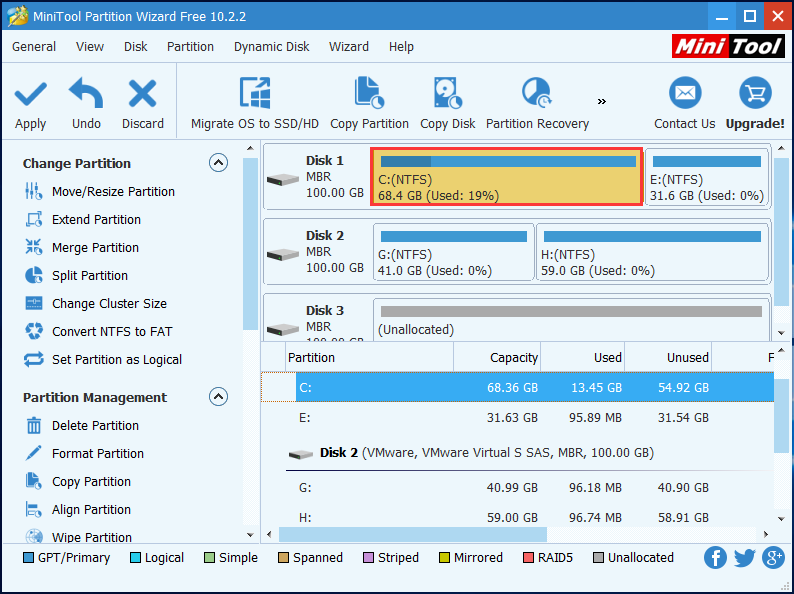Image resolution: width=794 pixels, height=594 pixels.
Task: Select the H: row in partition list
Action: 518,518
